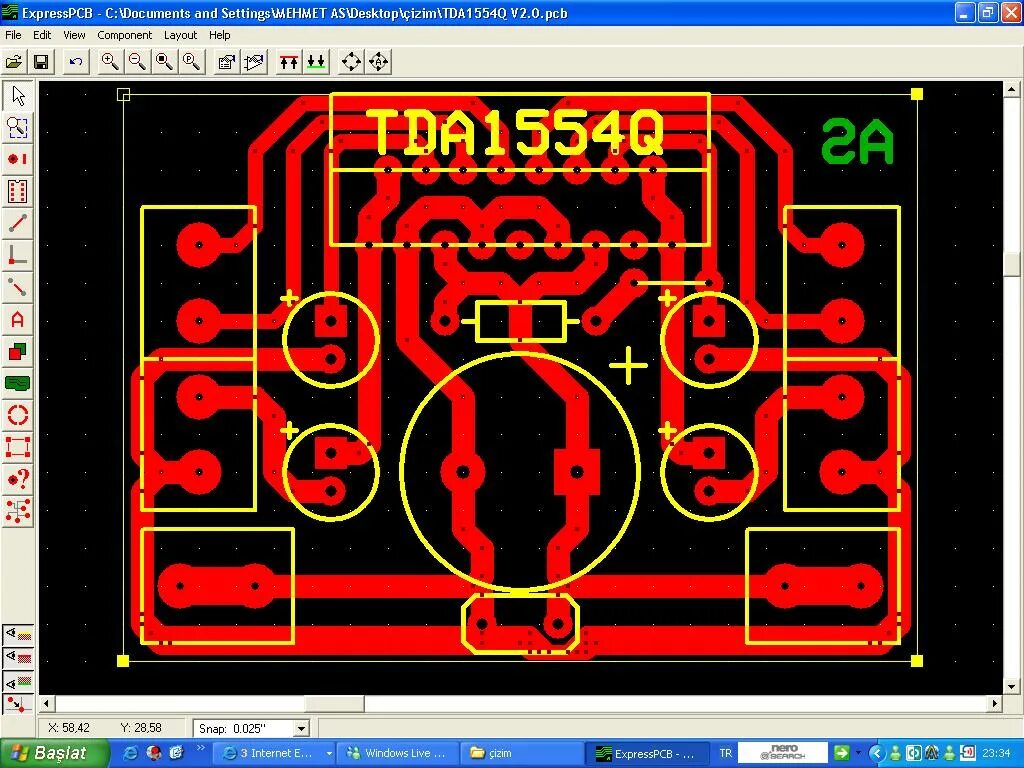This screenshot has height=768, width=1024.
Task: Click the green 2A text on the board
Action: pyautogui.click(x=857, y=141)
